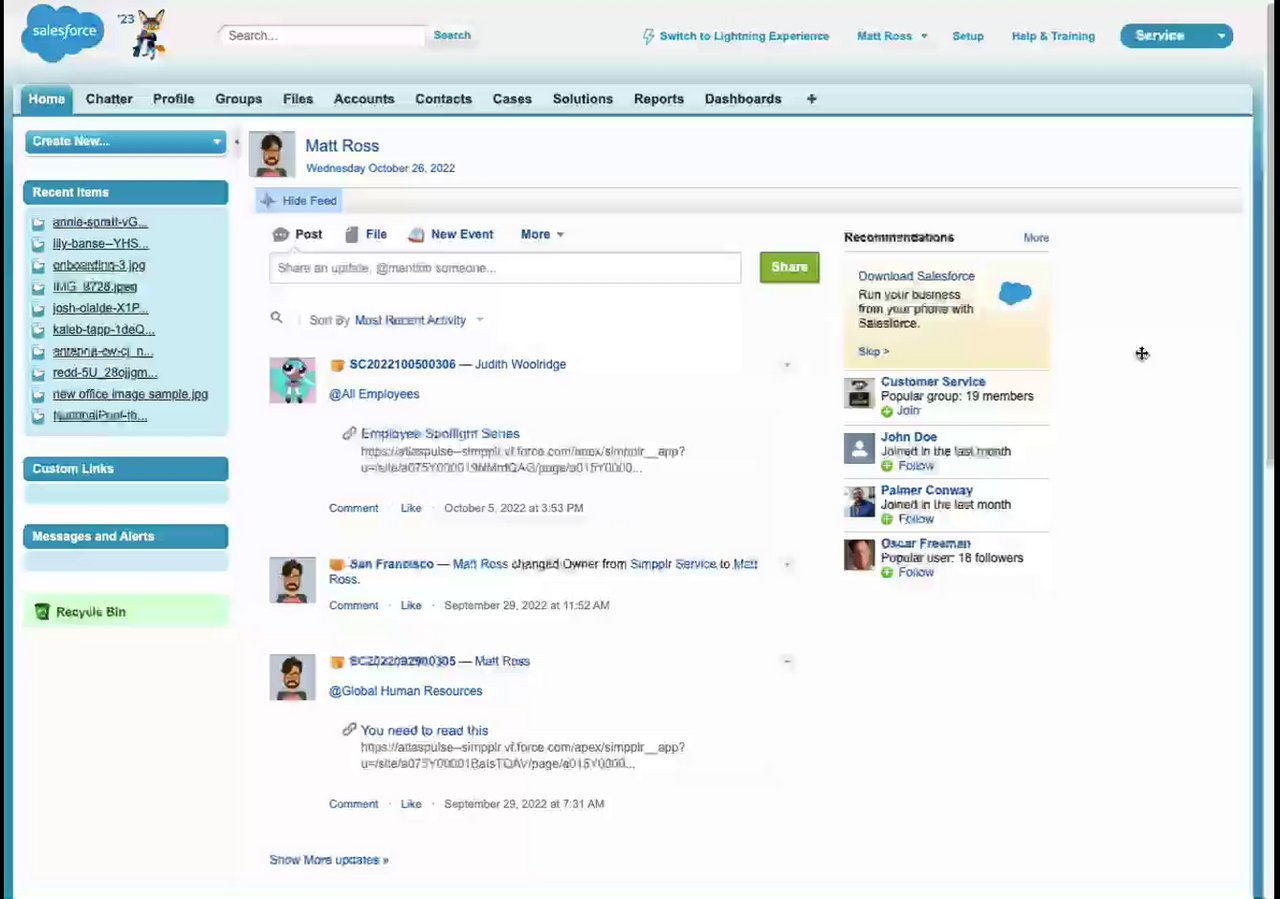Screen dimensions: 1280x899
Task: Add a tab with the plus icon
Action: tap(811, 99)
